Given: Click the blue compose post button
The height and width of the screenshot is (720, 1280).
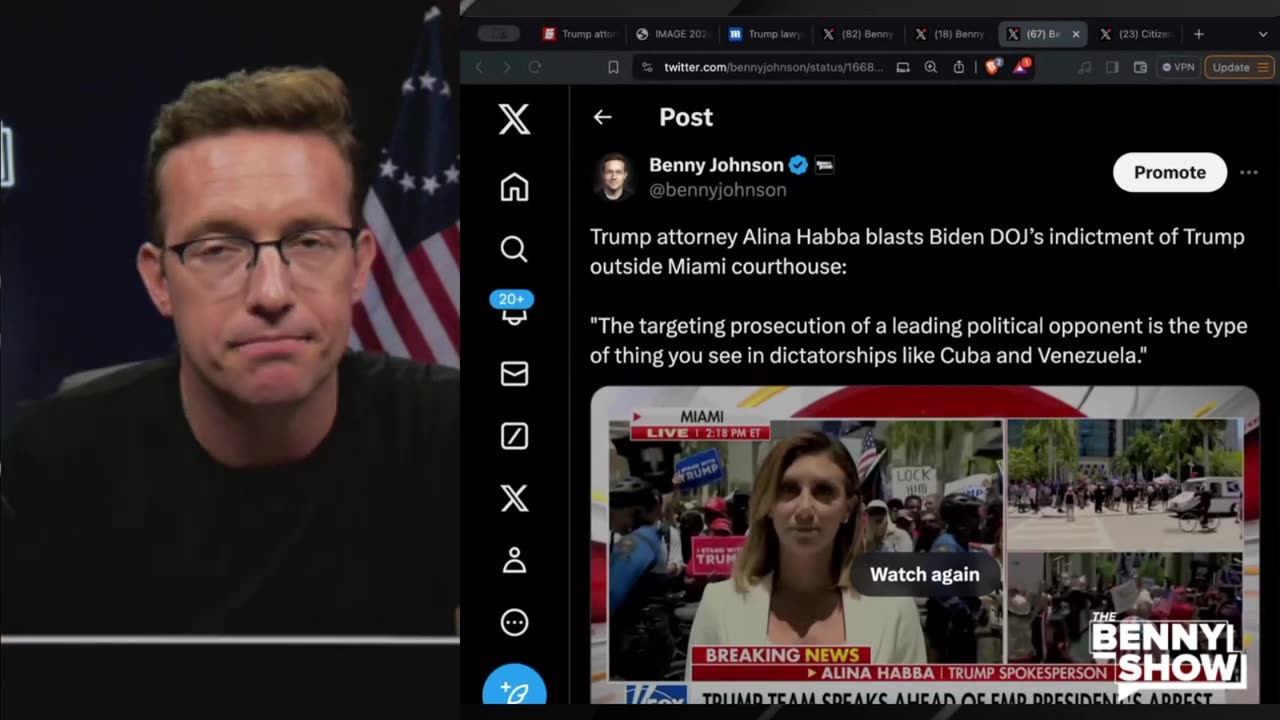Looking at the screenshot, I should point(514,690).
